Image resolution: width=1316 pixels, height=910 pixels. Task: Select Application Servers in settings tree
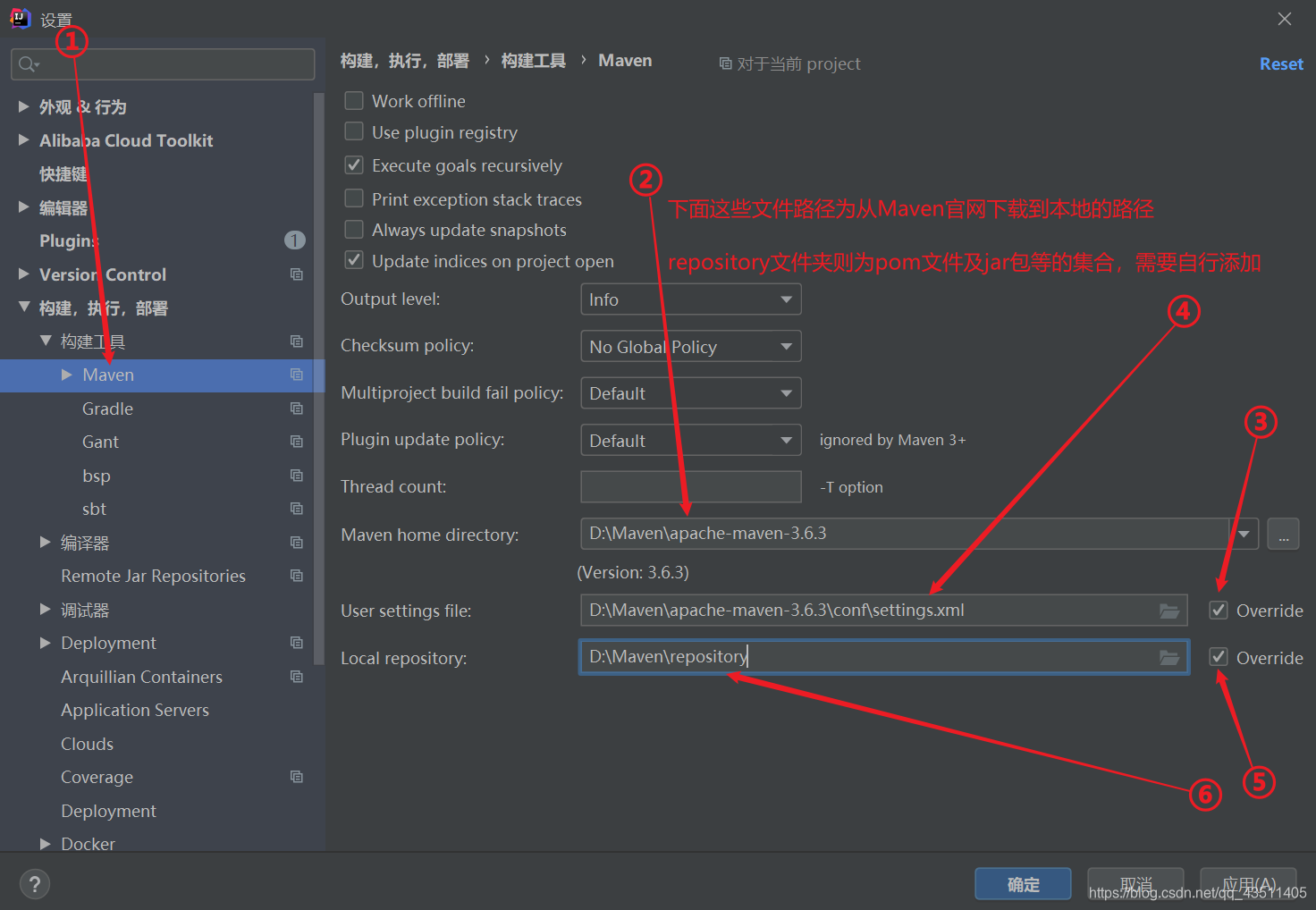tap(135, 710)
